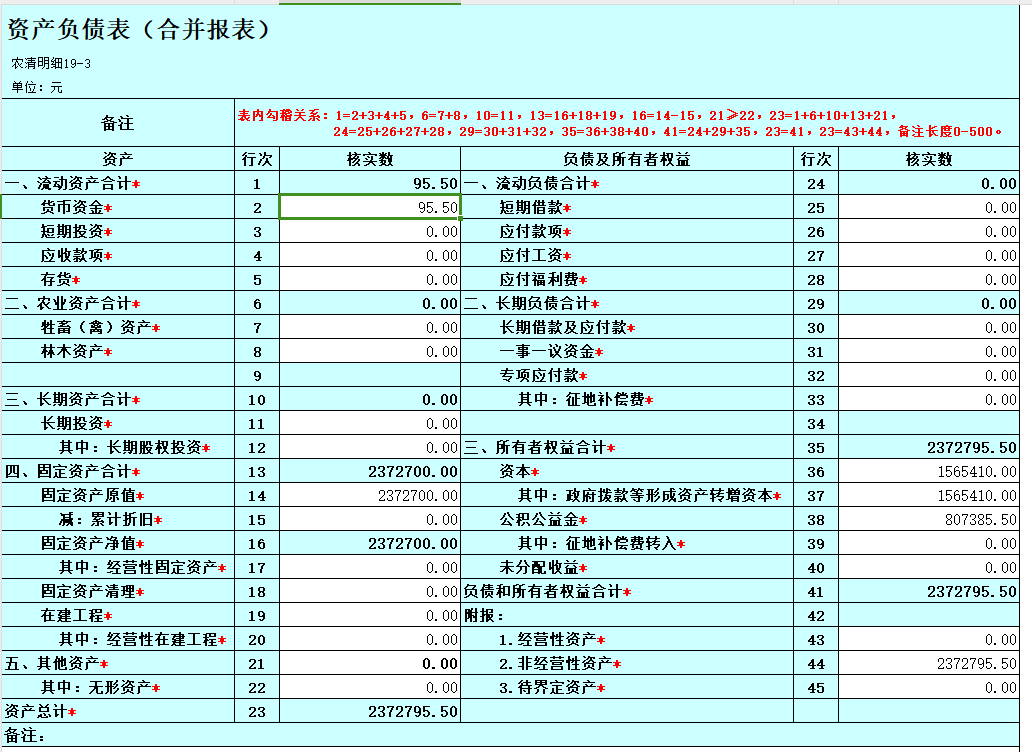Click 负债和所有者权益合计 value in row 41
This screenshot has width=1032, height=752.
point(929,591)
